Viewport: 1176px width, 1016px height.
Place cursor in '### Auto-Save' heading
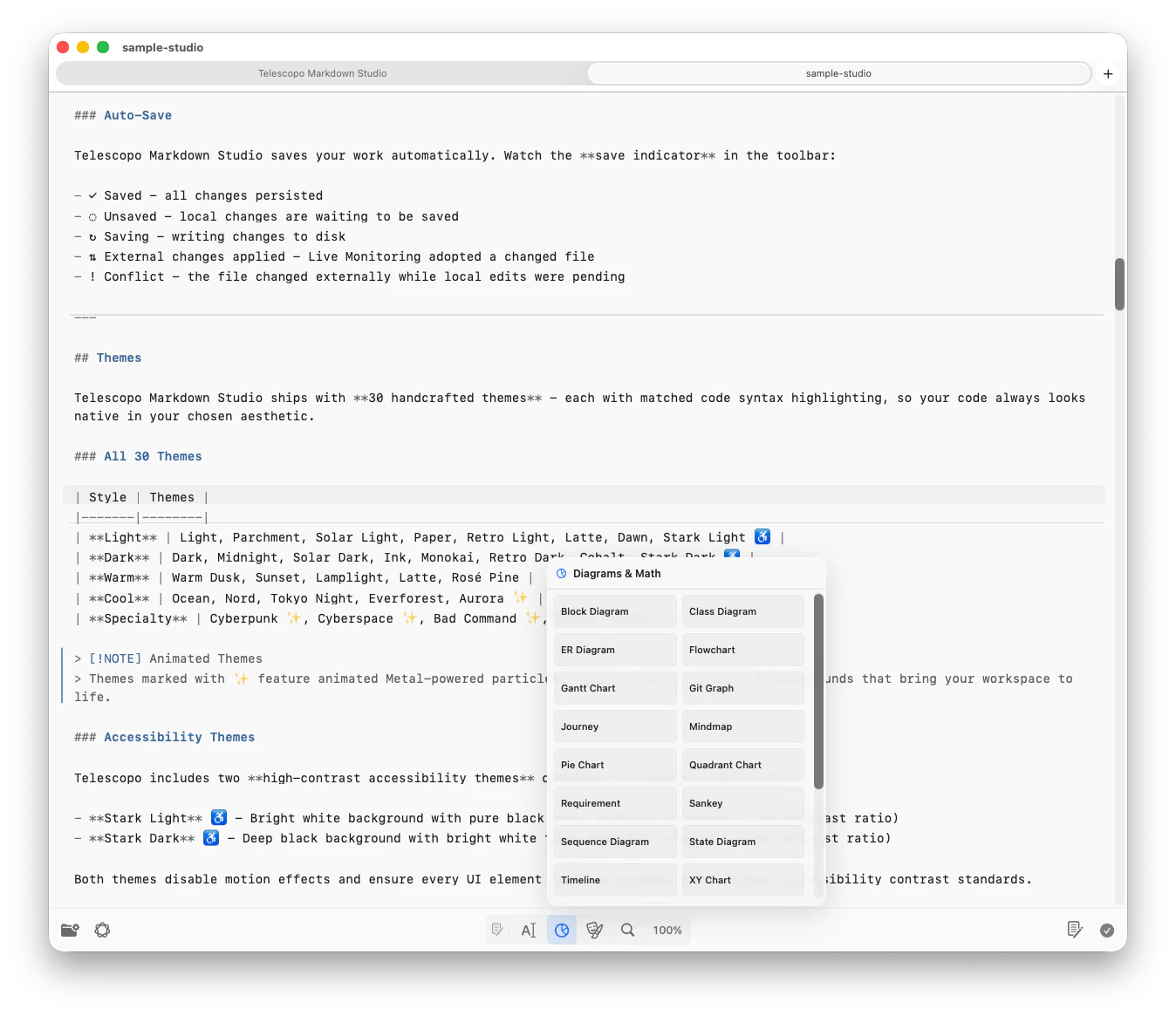point(123,115)
